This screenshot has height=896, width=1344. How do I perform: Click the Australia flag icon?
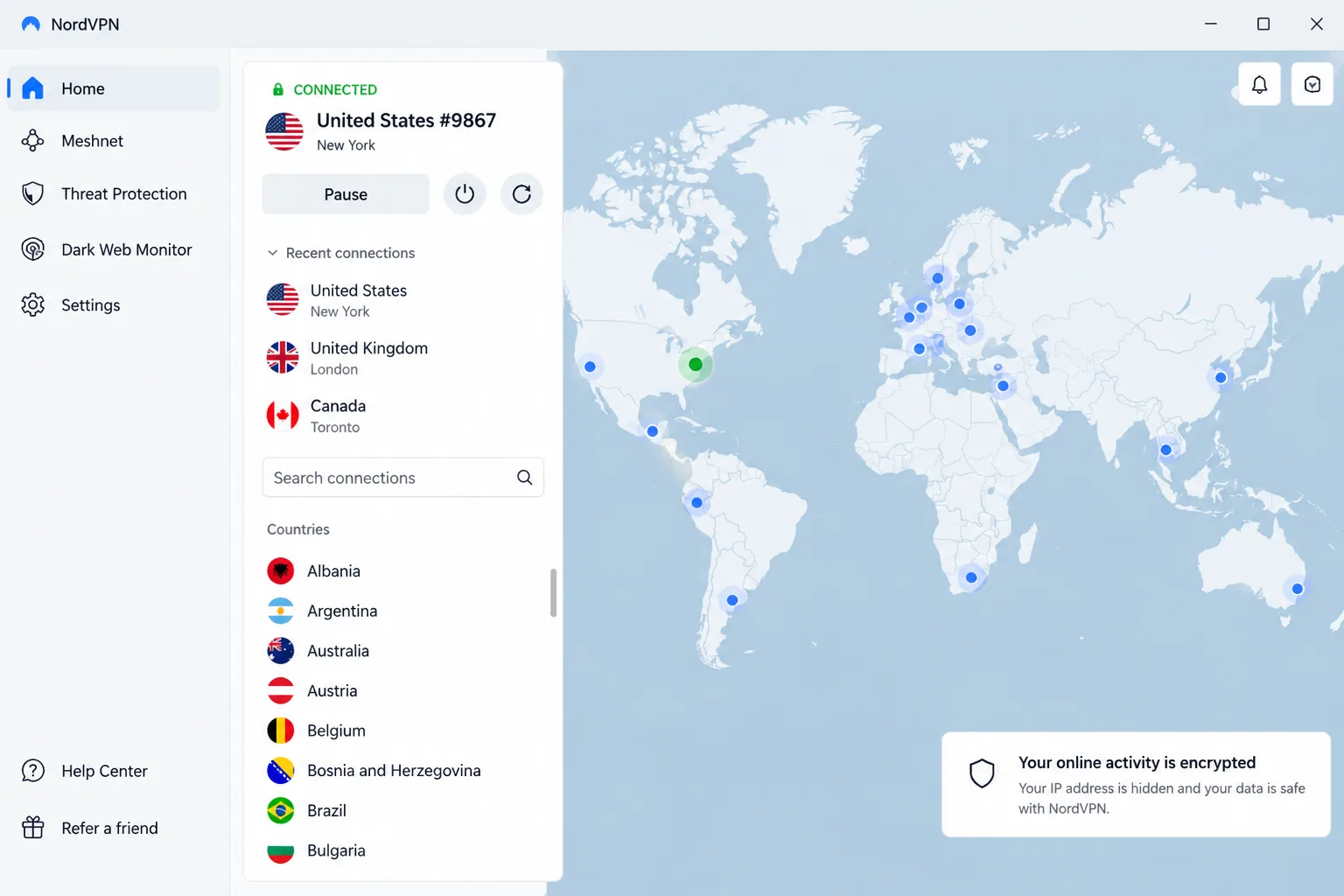281,651
